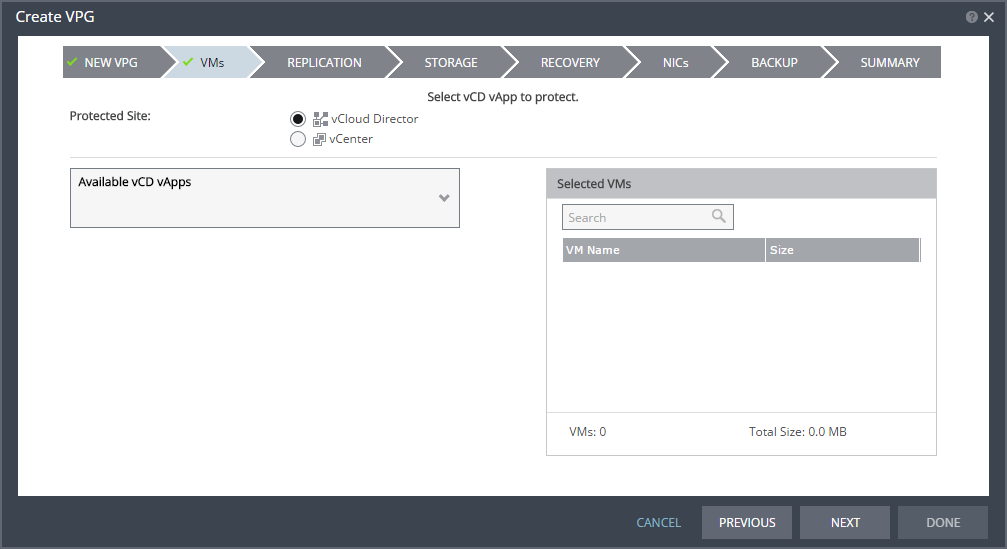Focus the Selected VMs search field
The image size is (1007, 549).
pos(647,217)
